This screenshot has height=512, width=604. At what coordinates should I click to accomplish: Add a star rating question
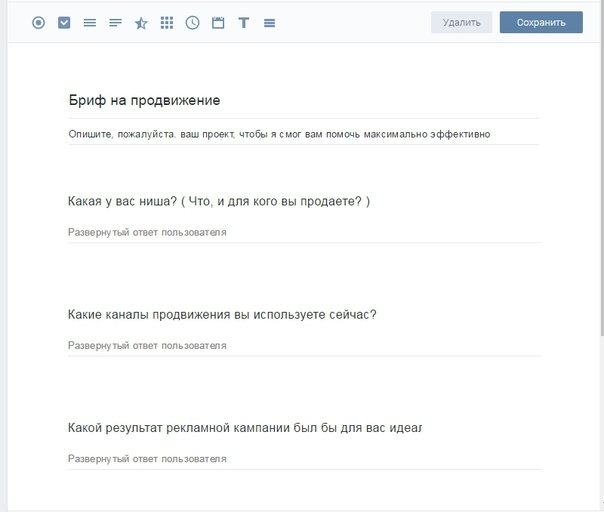141,23
